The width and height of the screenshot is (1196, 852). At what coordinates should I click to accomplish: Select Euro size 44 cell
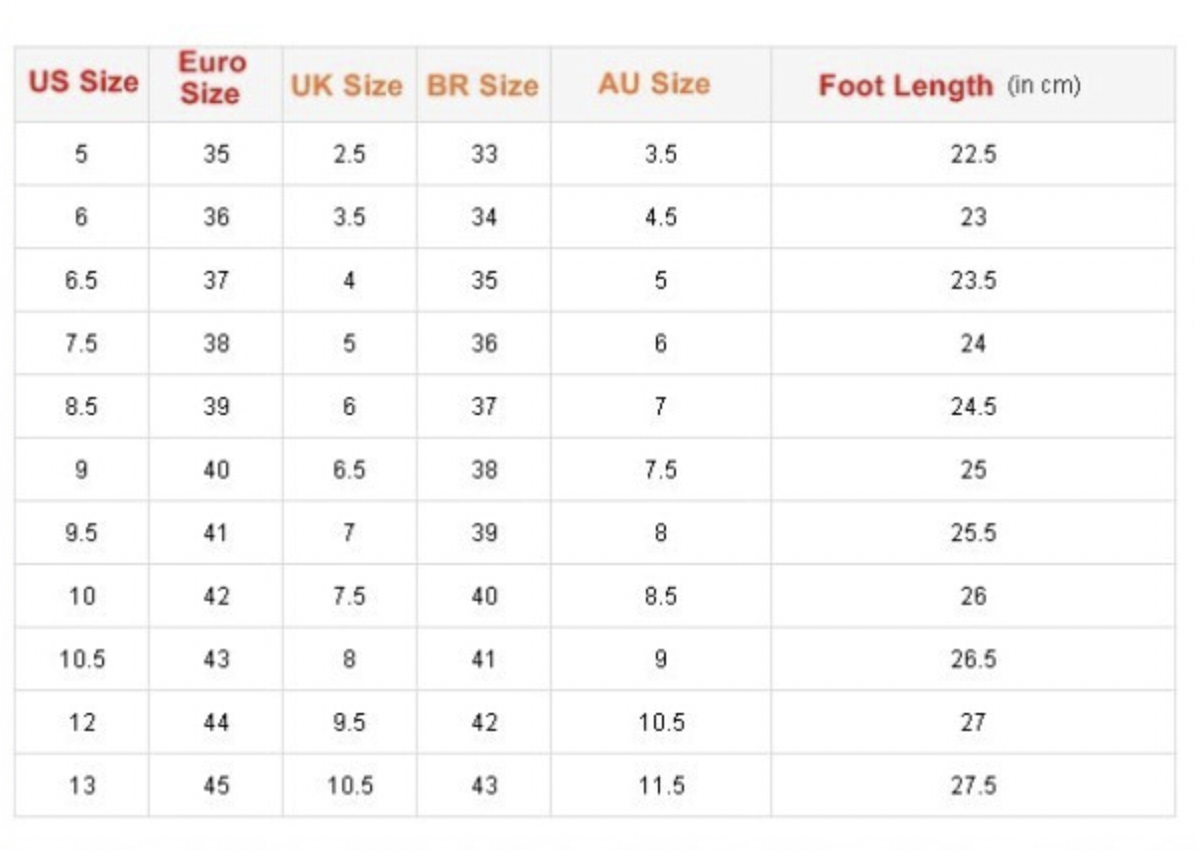coord(216,722)
